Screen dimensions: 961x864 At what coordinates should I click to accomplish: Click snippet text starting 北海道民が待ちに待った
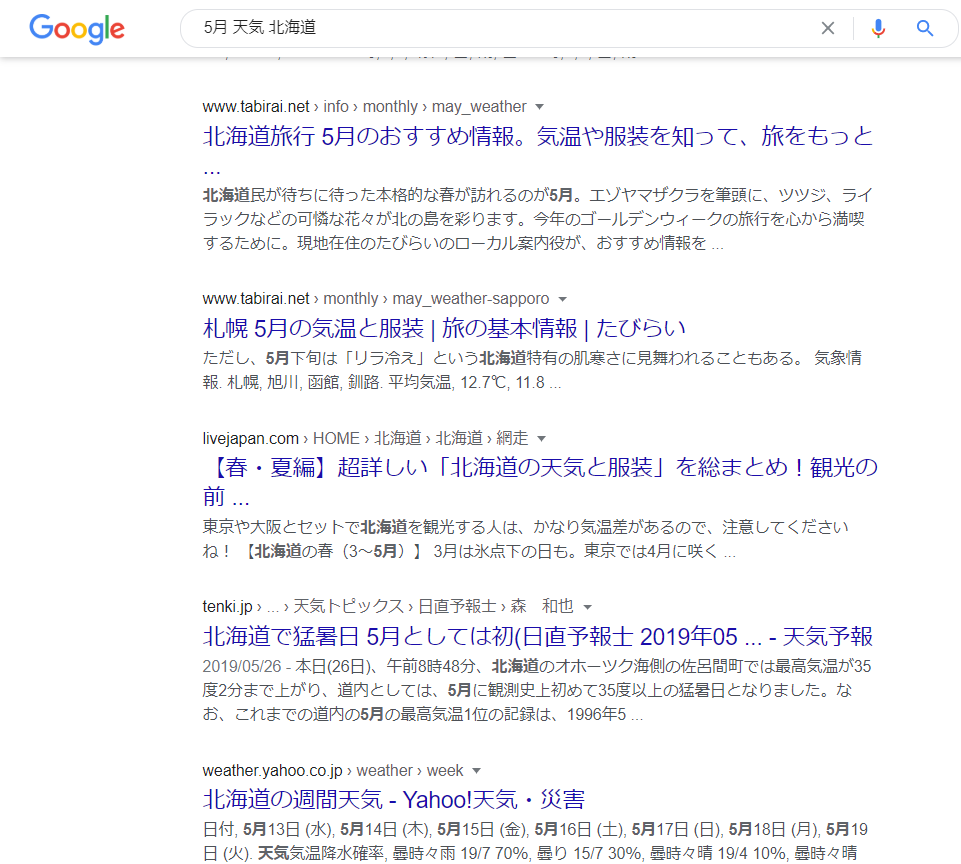coord(537,219)
